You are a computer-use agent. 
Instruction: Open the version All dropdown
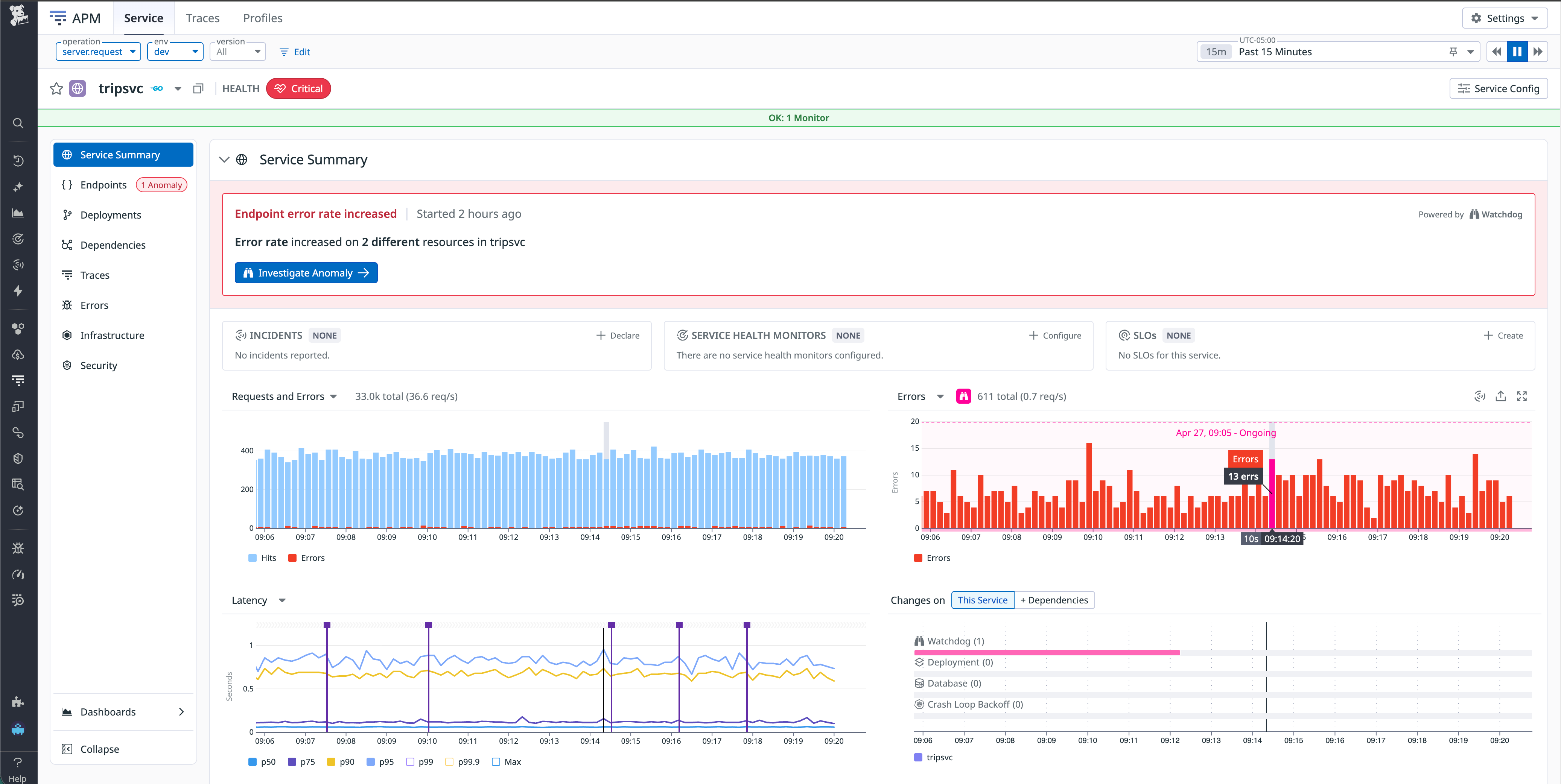click(x=237, y=52)
